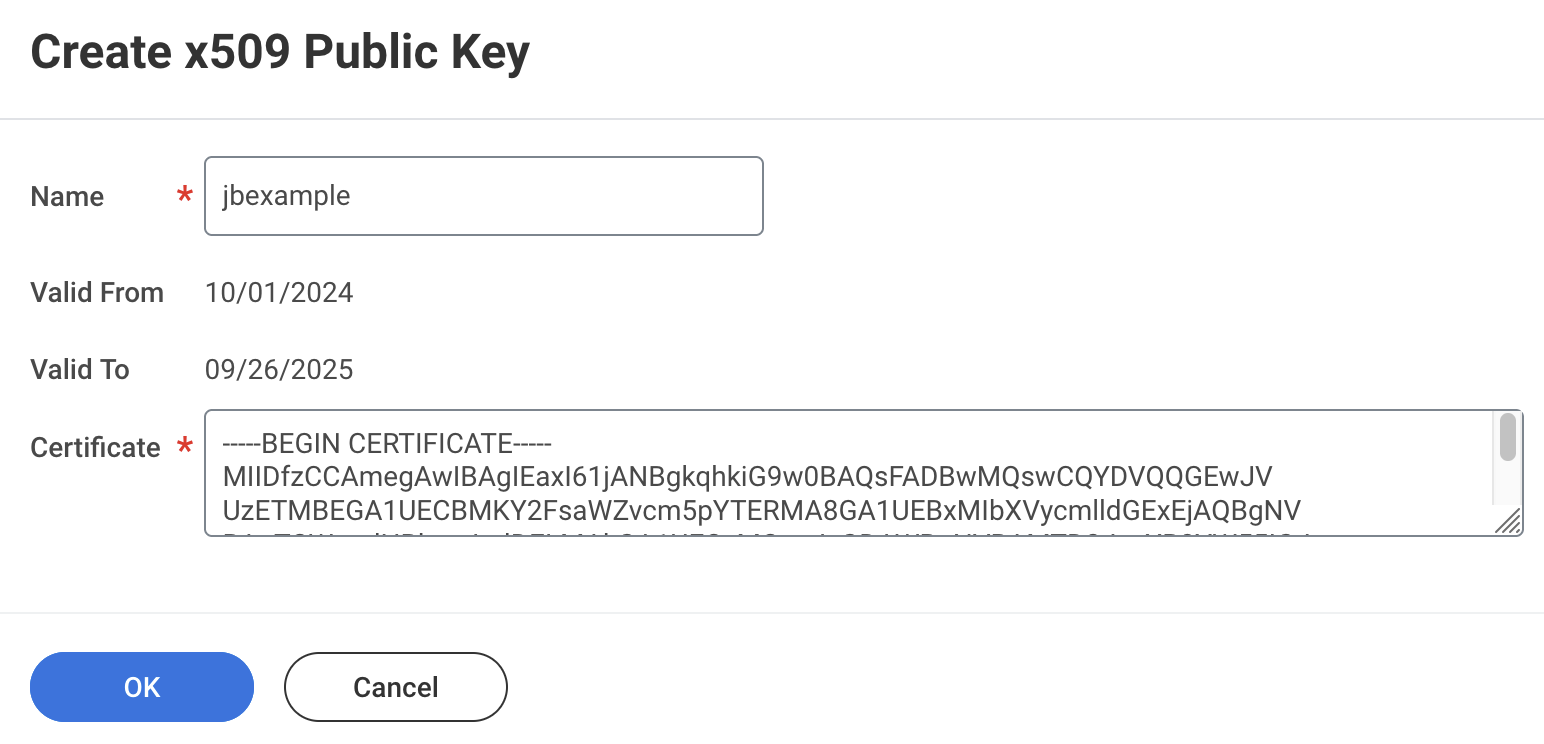Click the Create x509 Public Key title
Viewport: 1544px width, 744px height.
coord(280,50)
